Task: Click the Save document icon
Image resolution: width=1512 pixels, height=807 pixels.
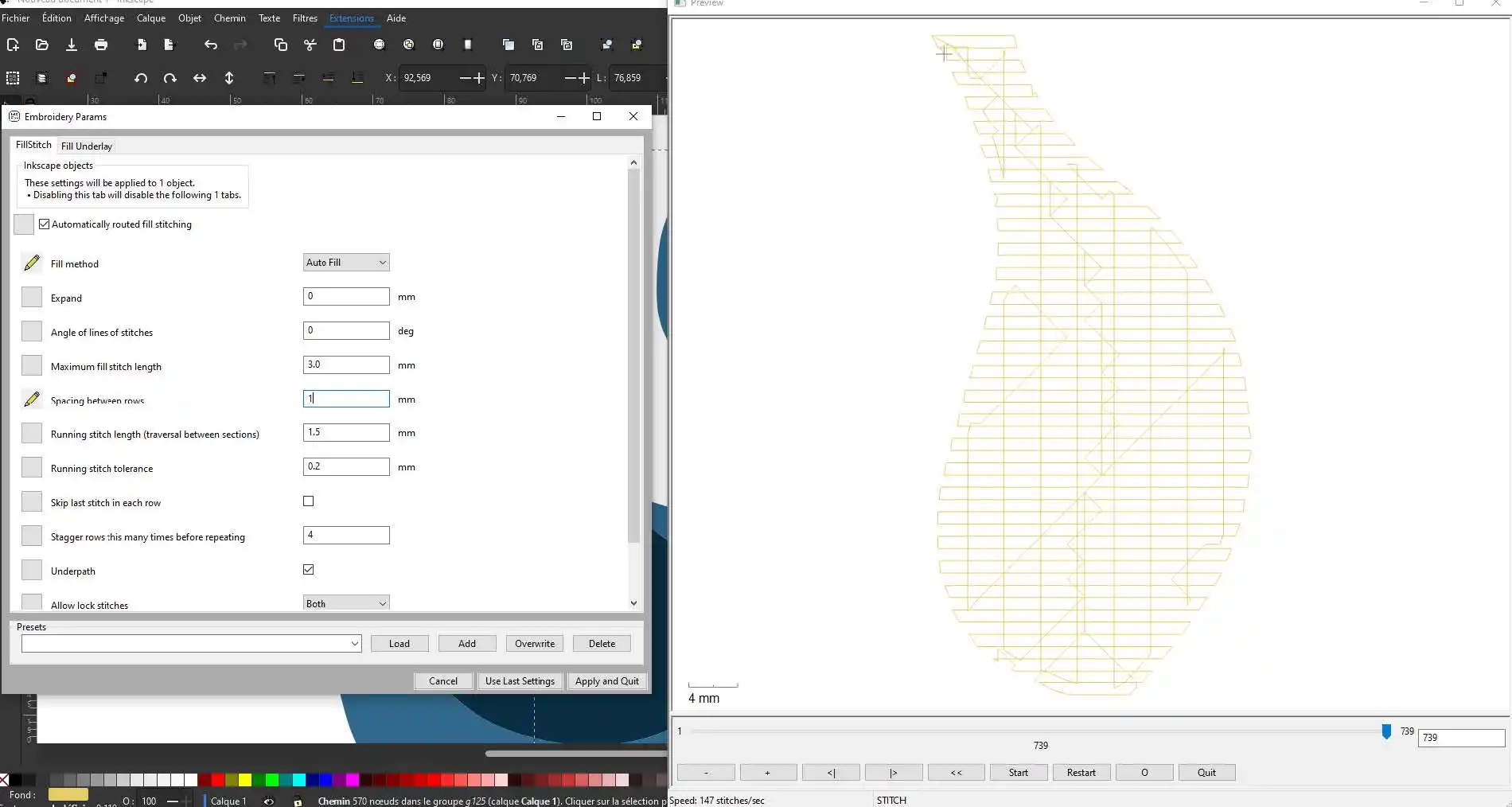Action: point(72,45)
